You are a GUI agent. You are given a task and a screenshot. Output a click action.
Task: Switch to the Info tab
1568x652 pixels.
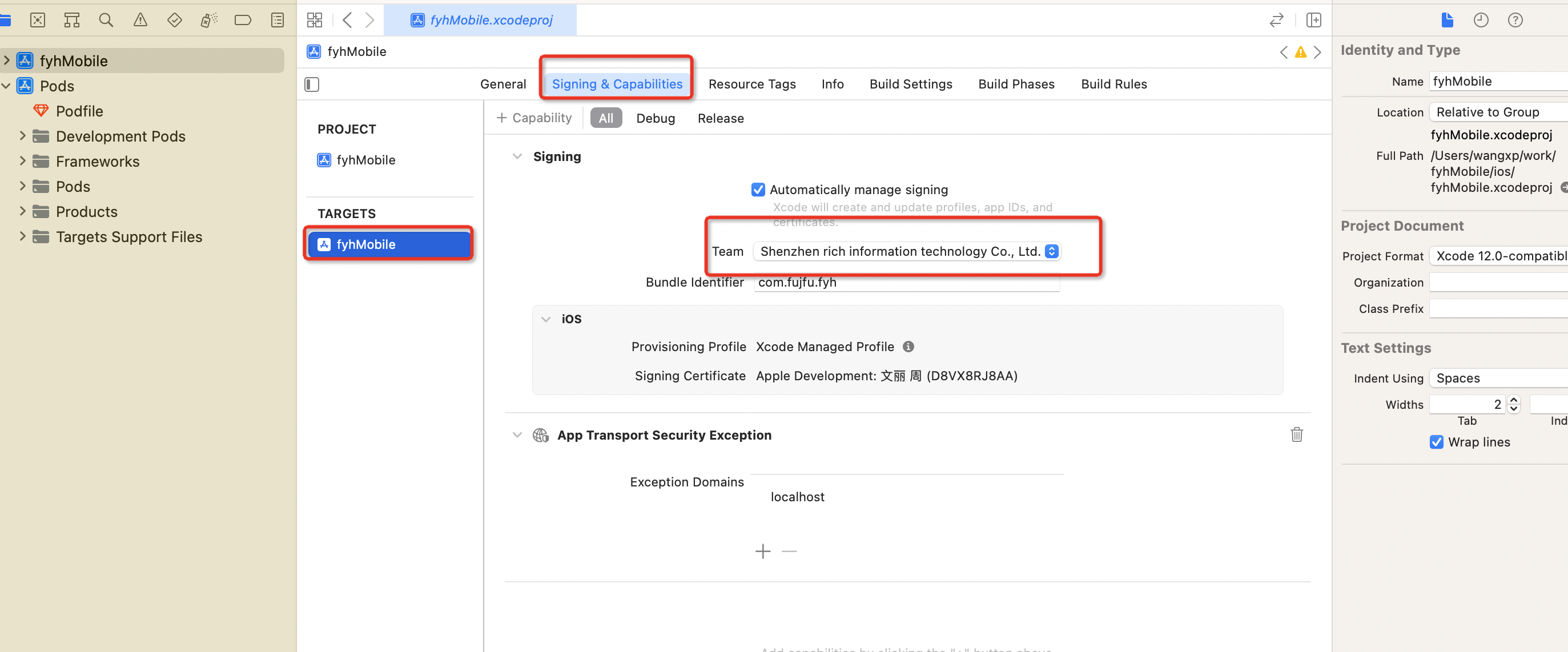[x=832, y=84]
